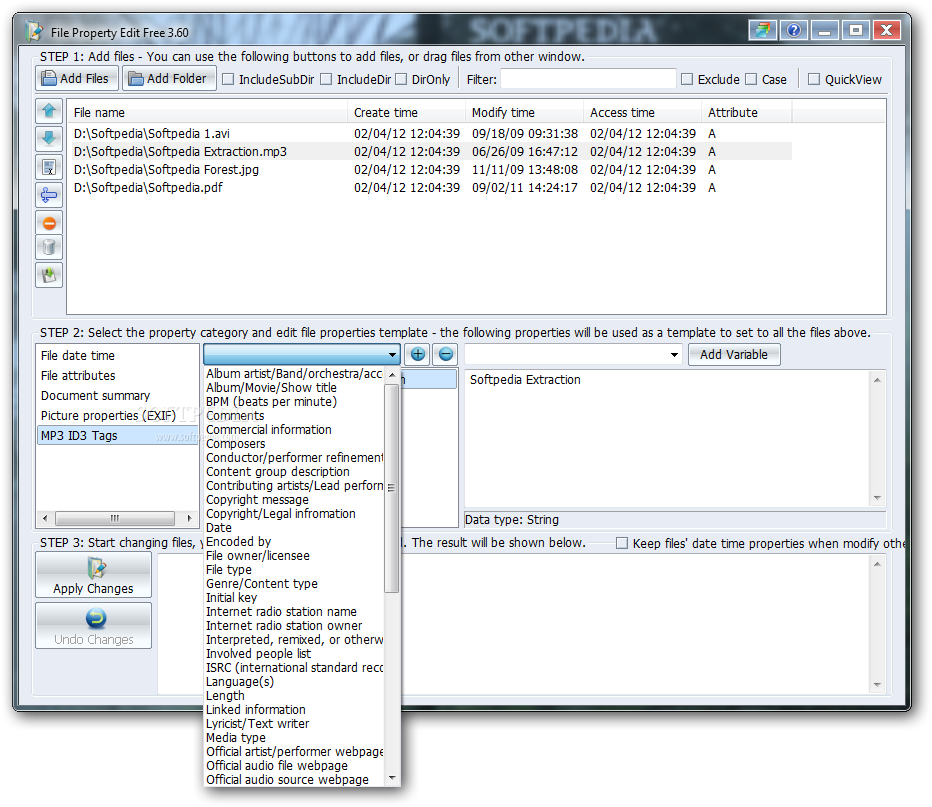This screenshot has height=807, width=932.
Task: Check the DirOnly option
Action: [x=401, y=80]
